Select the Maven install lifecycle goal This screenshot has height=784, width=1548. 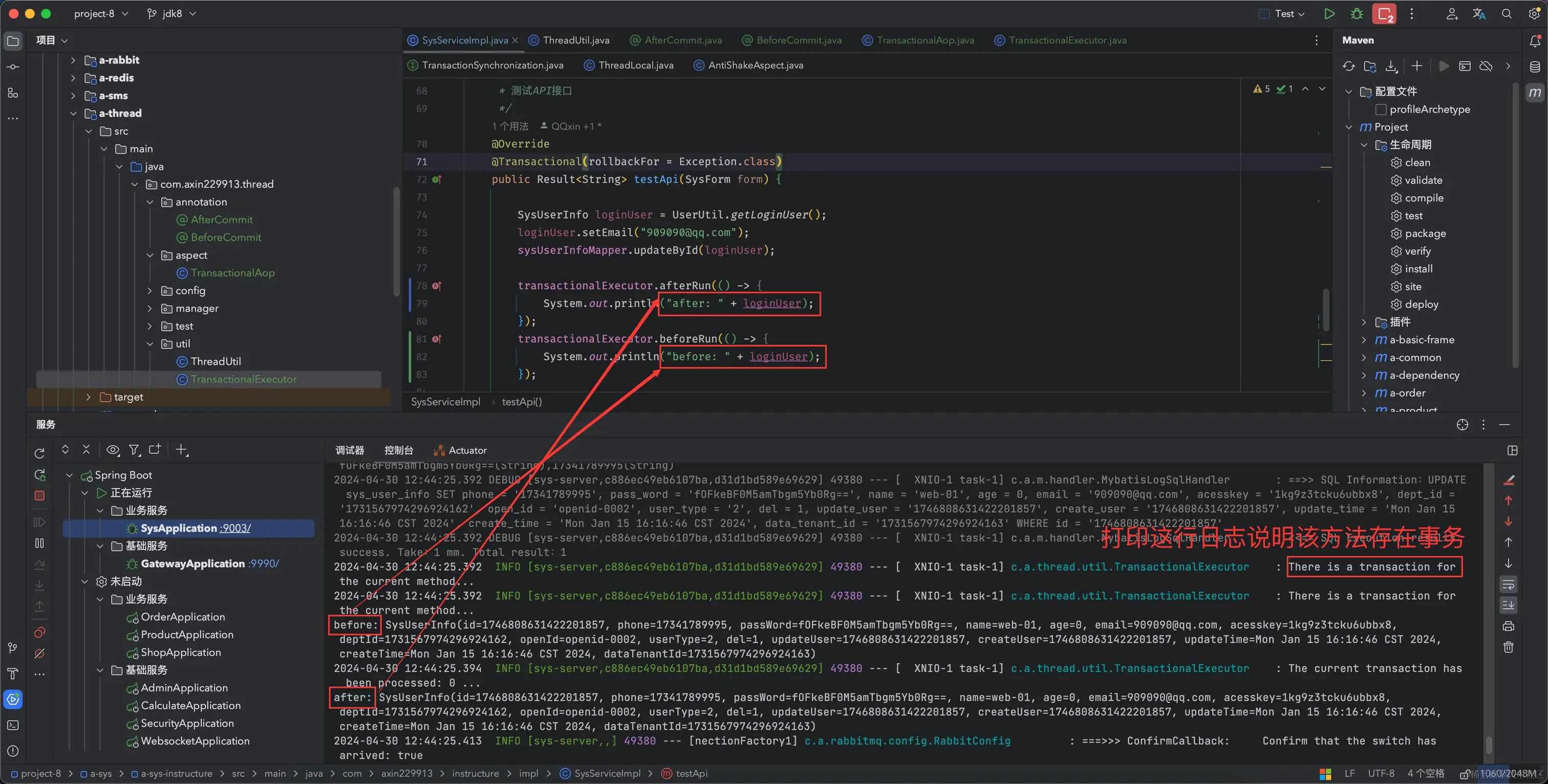[x=1418, y=269]
